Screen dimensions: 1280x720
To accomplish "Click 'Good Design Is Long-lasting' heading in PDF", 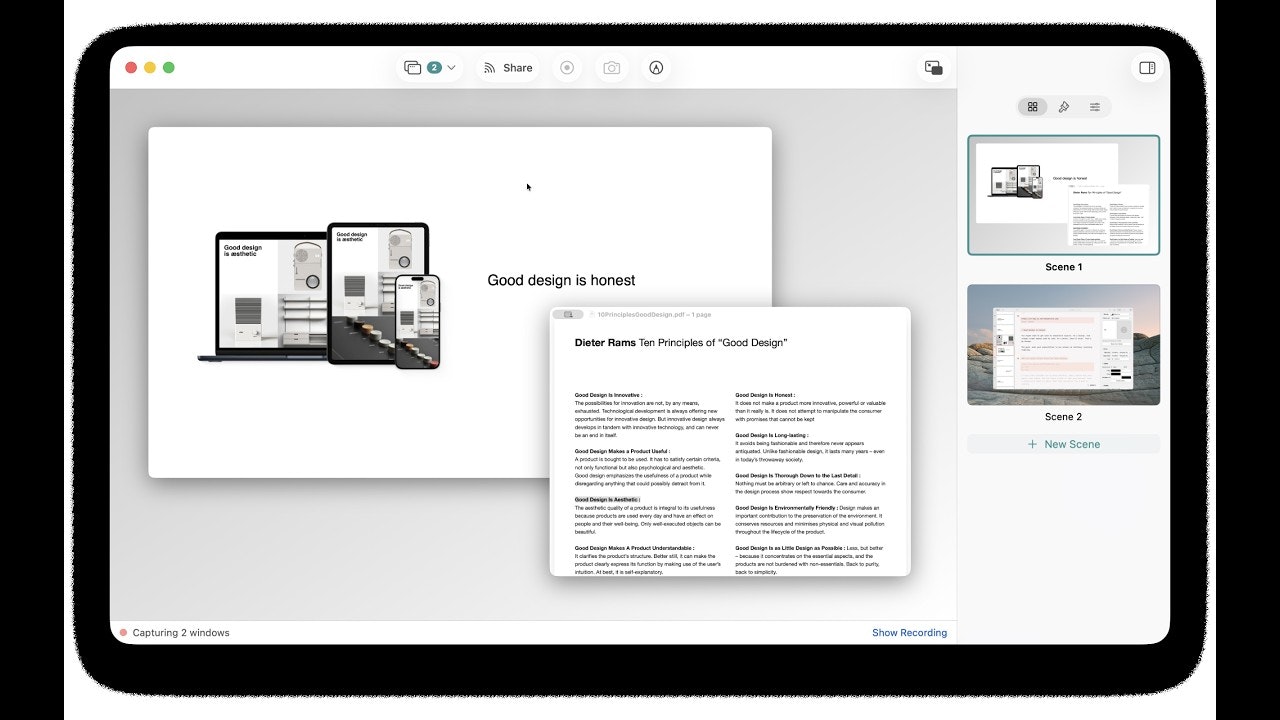I will 771,435.
